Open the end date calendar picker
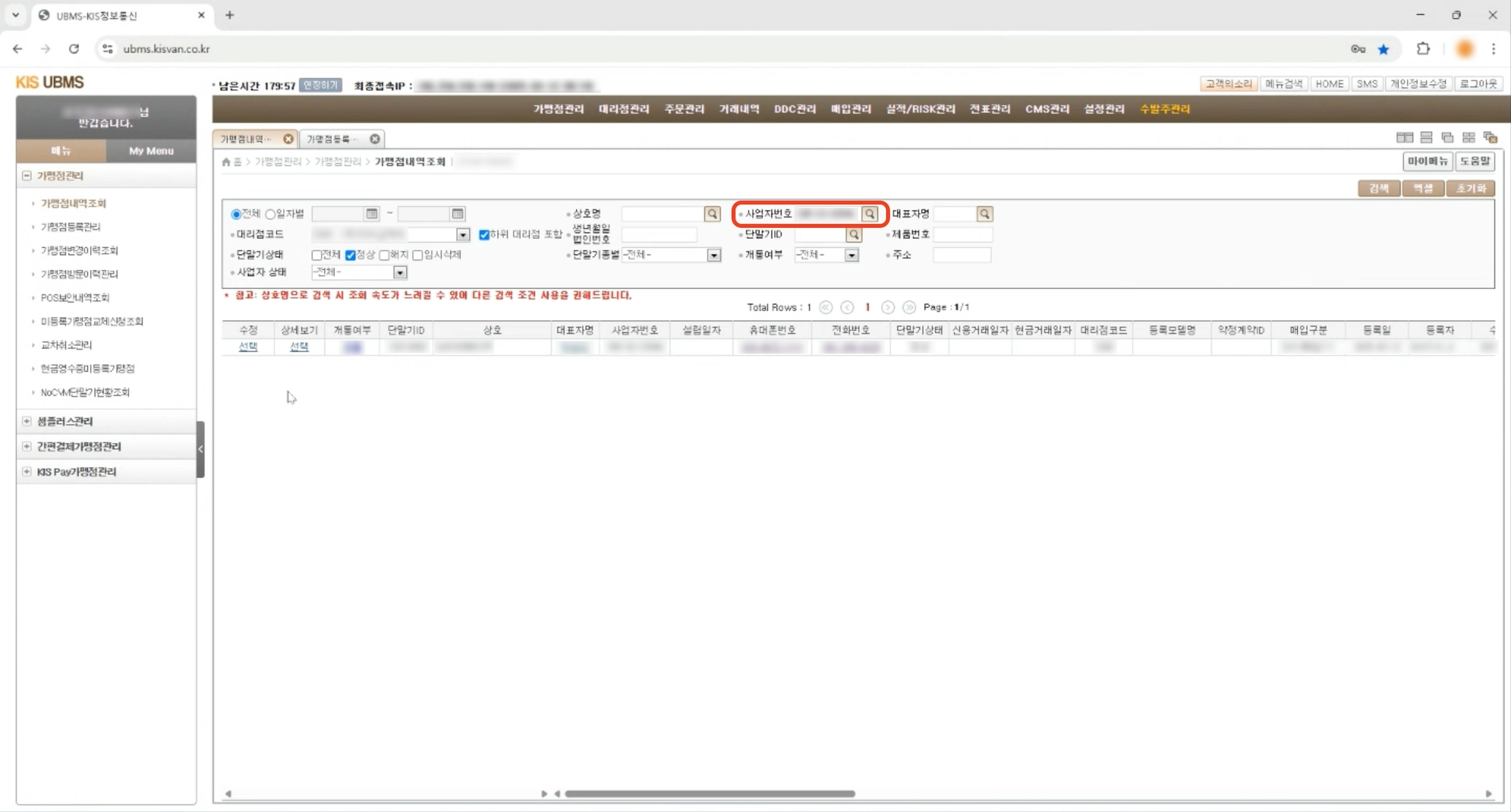The image size is (1511, 812). click(457, 214)
